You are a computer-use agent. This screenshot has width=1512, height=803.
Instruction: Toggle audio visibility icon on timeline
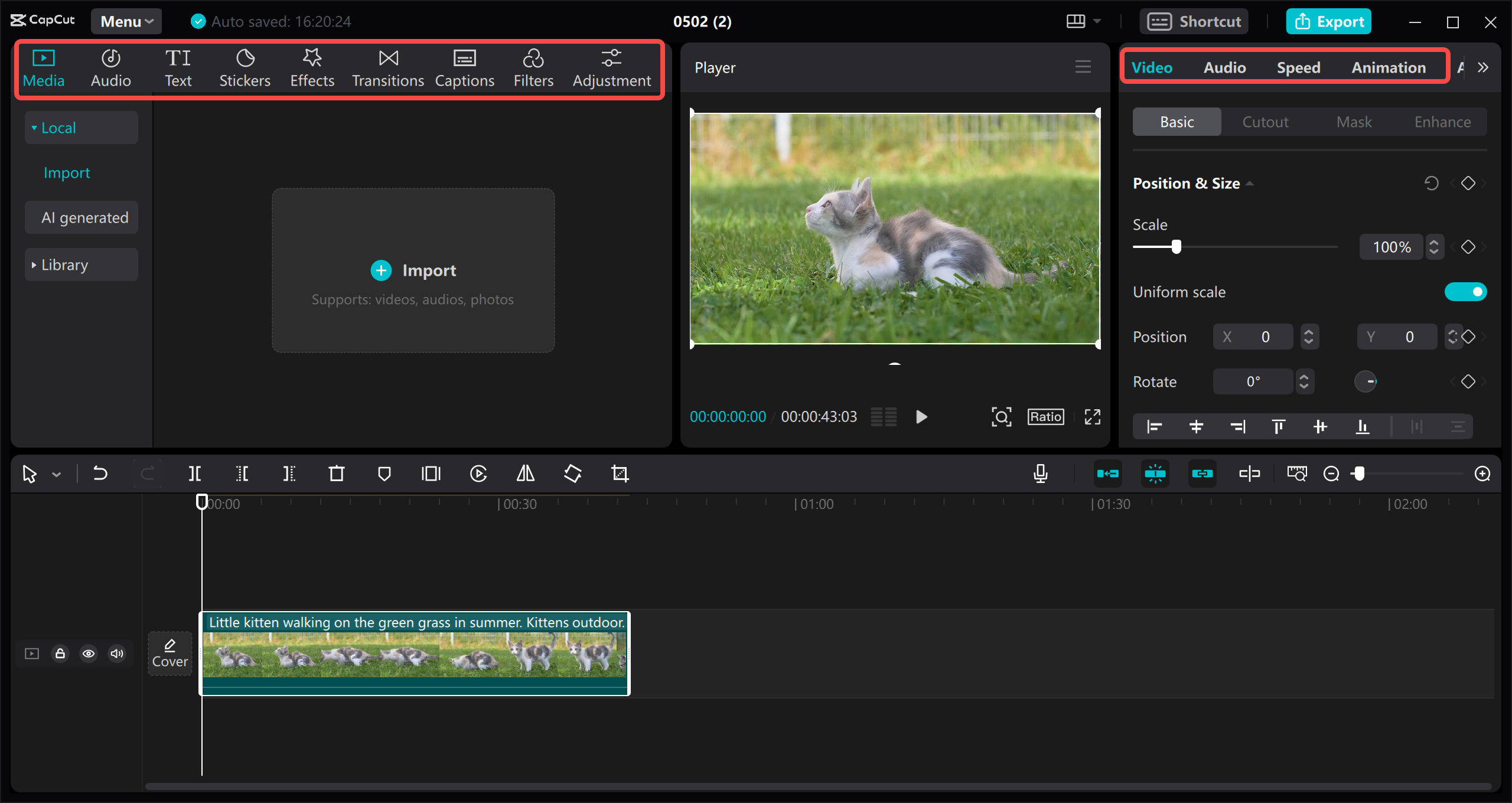tap(117, 653)
